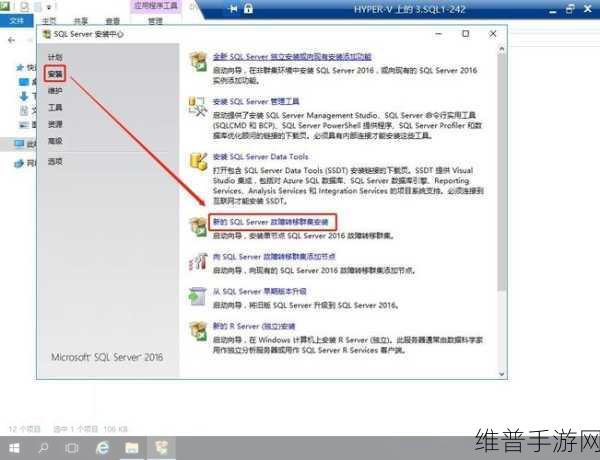Click the downloads arrow icon in Explorer navigation
This screenshot has width=600, height=460.
tap(24, 96)
